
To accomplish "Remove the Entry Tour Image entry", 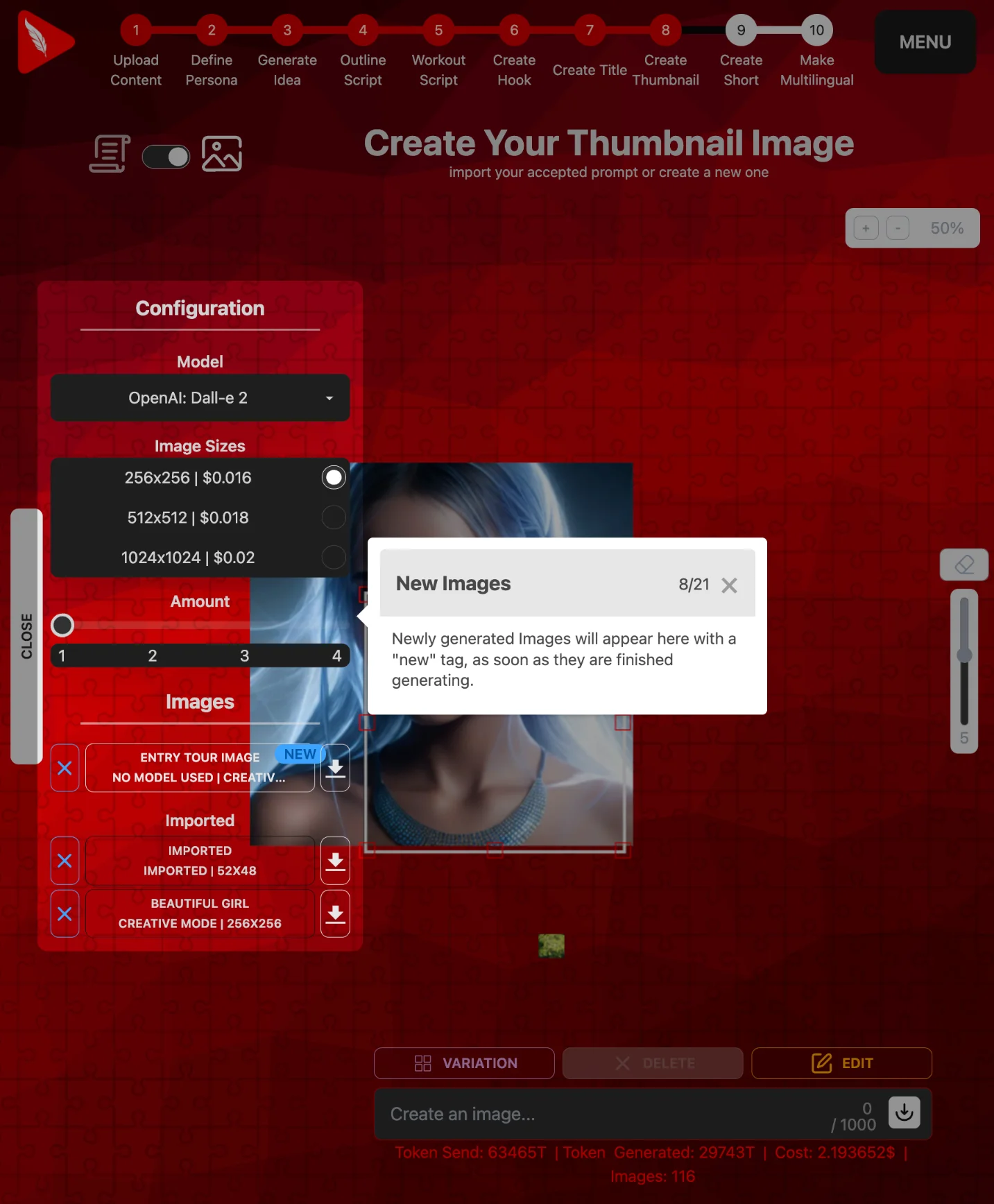I will coord(65,768).
